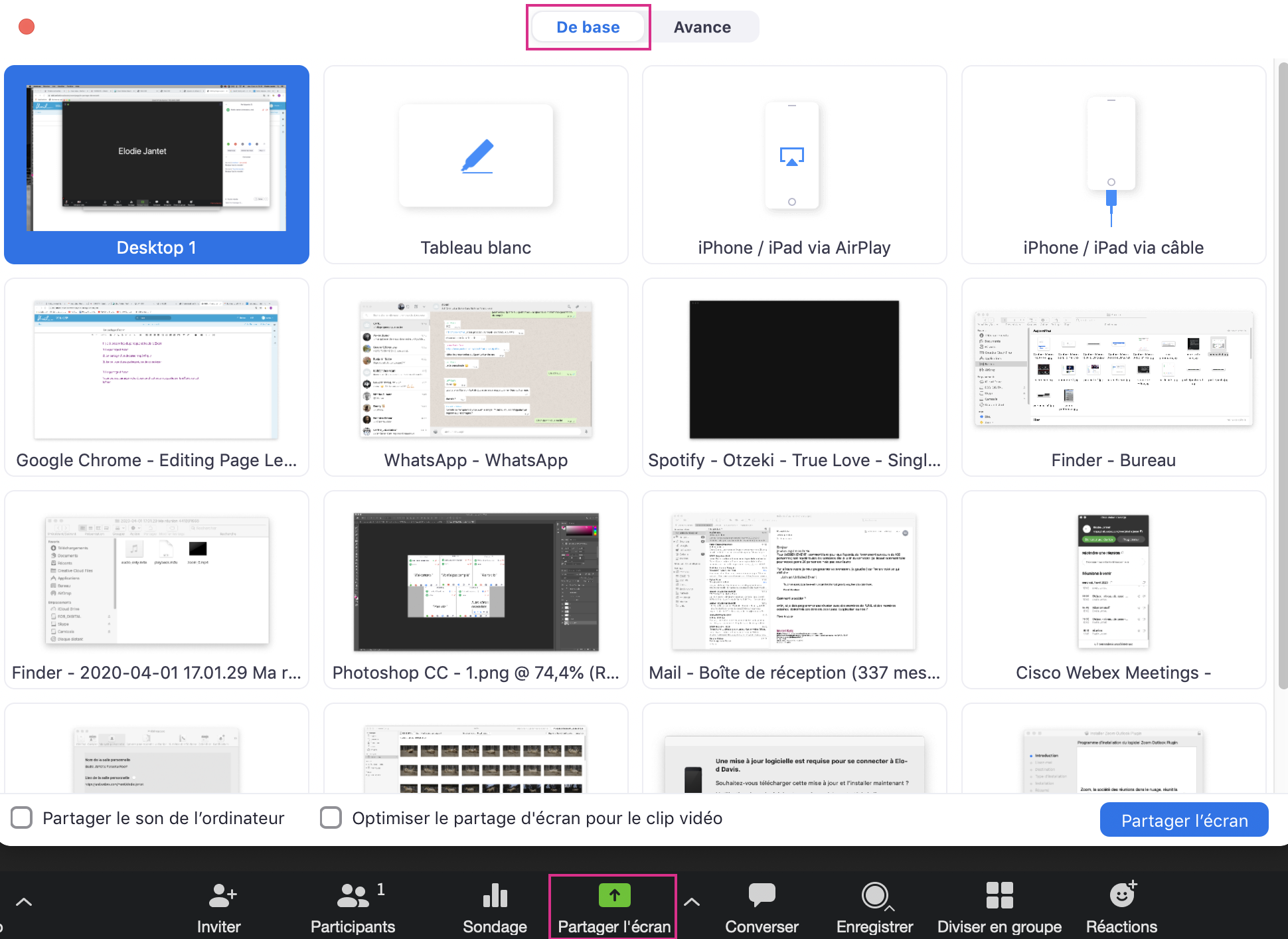
Task: Open Diviser en groupe breakout rooms
Action: [x=999, y=896]
